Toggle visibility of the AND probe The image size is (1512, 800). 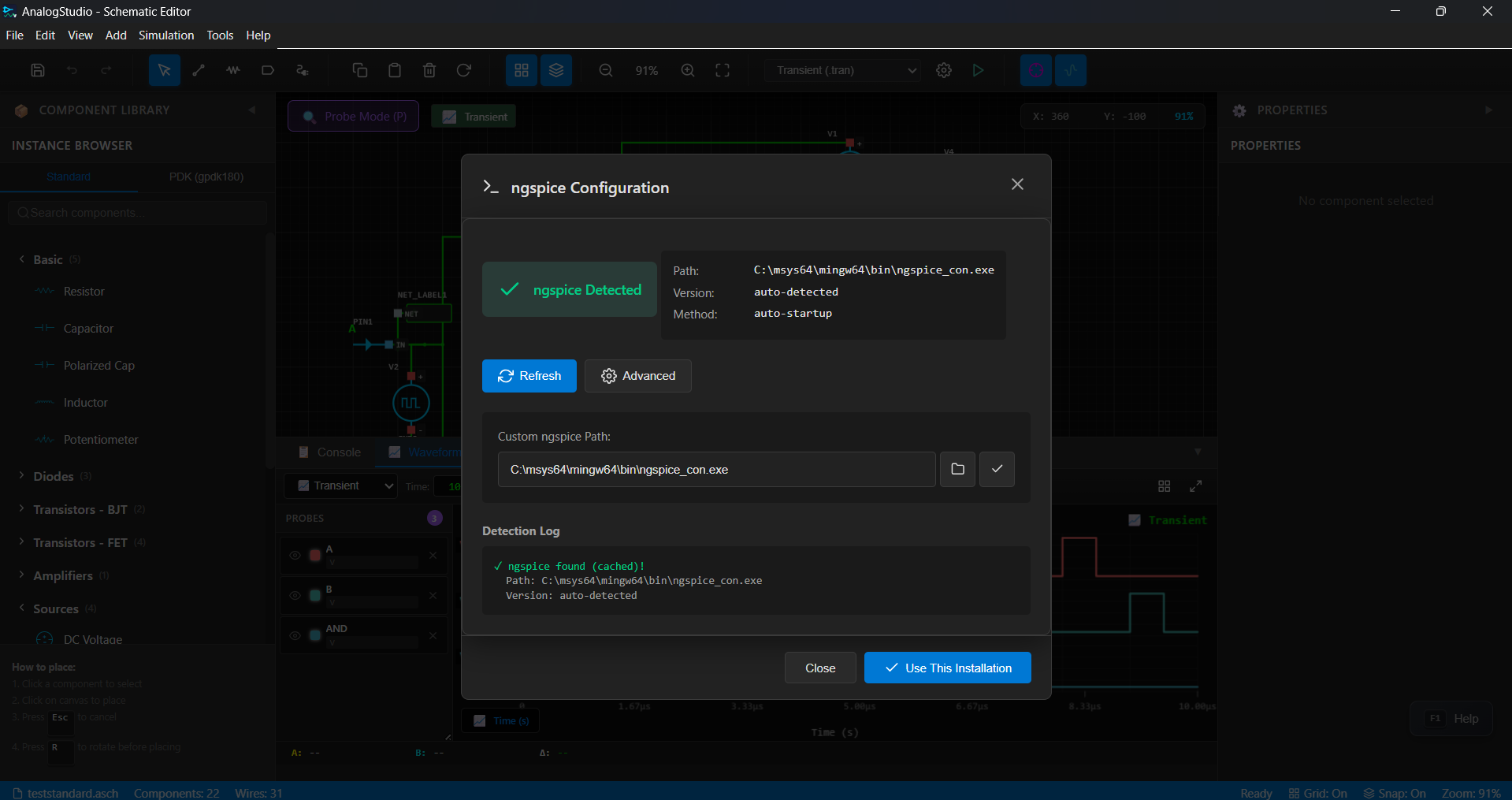(x=295, y=635)
